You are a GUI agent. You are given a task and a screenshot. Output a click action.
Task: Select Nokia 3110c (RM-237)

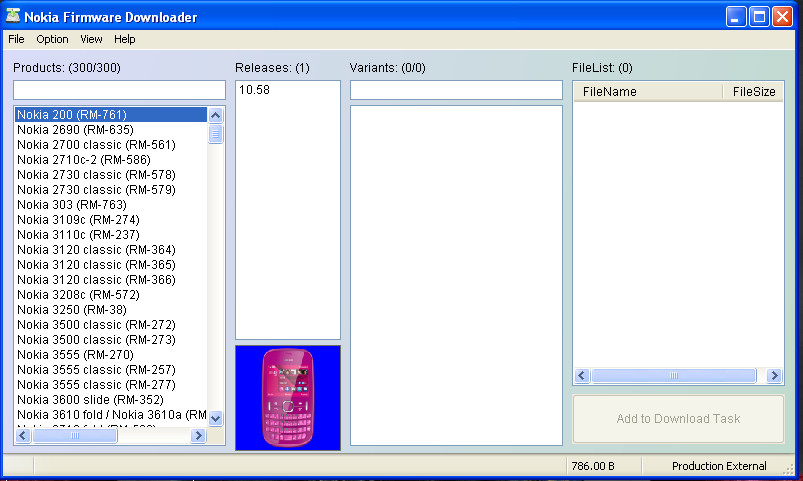click(111, 235)
